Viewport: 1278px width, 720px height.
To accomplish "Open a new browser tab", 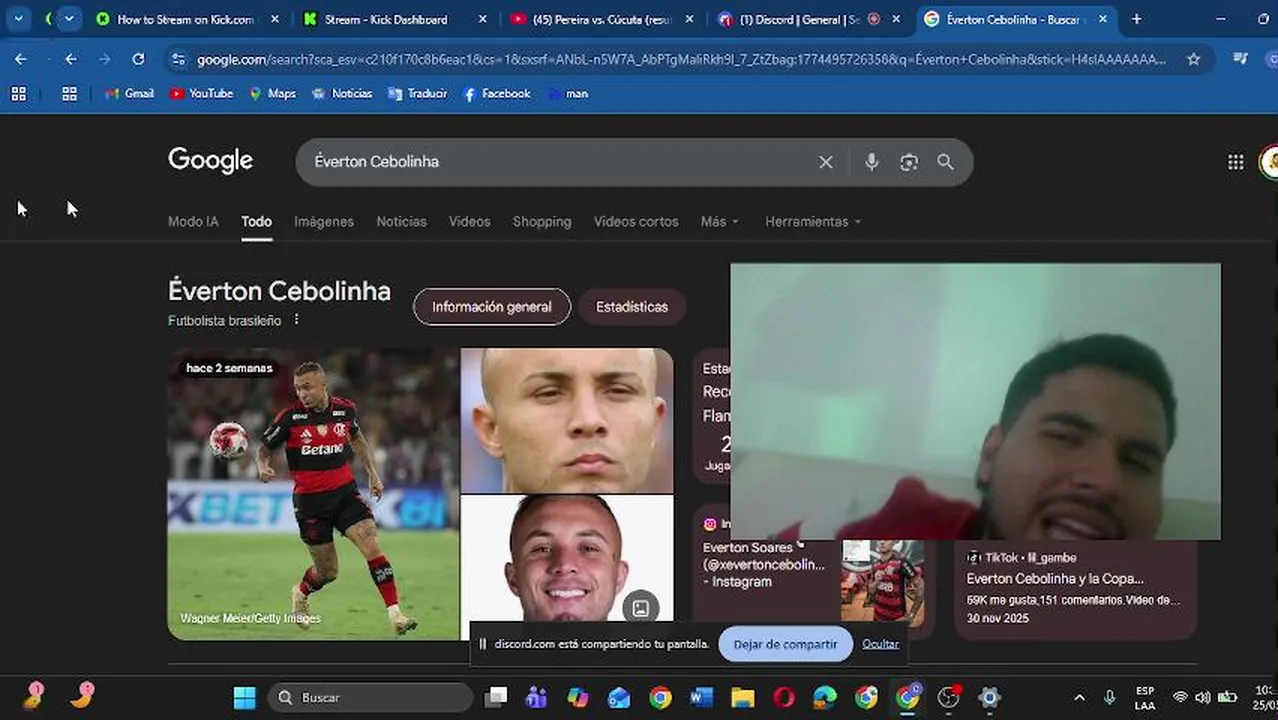I will click(1136, 19).
